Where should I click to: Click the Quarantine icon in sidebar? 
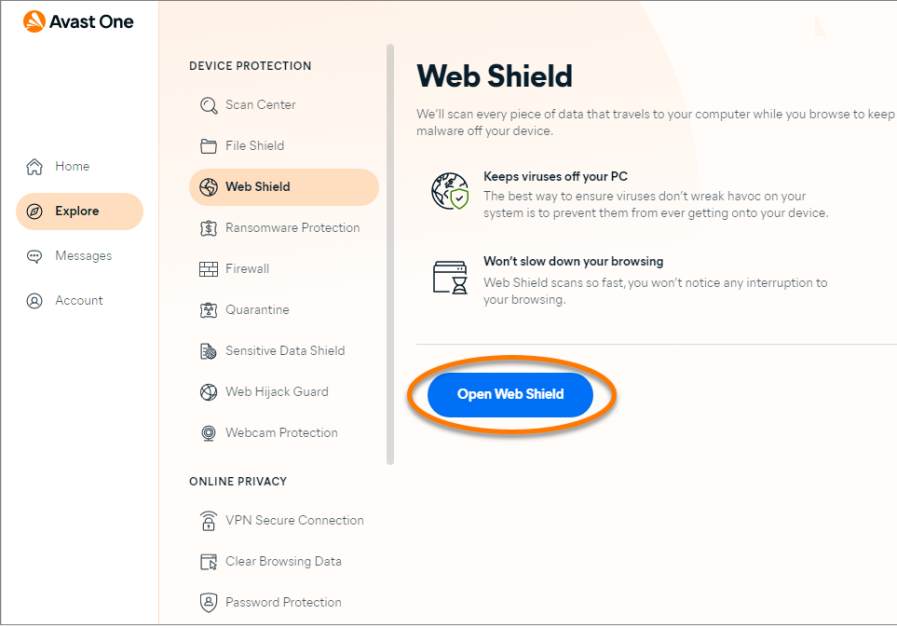click(x=208, y=310)
